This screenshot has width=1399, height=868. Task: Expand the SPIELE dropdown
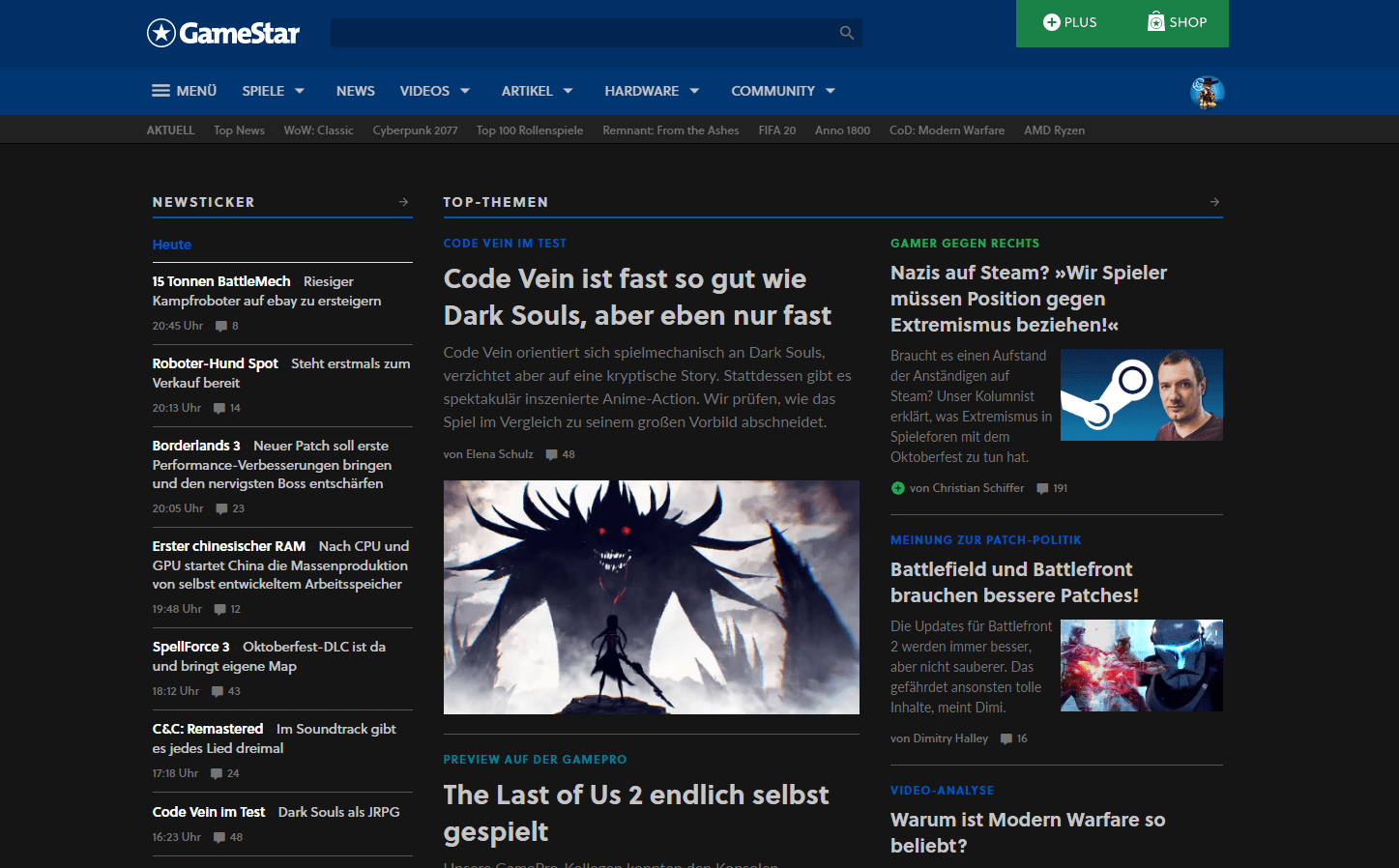click(266, 90)
